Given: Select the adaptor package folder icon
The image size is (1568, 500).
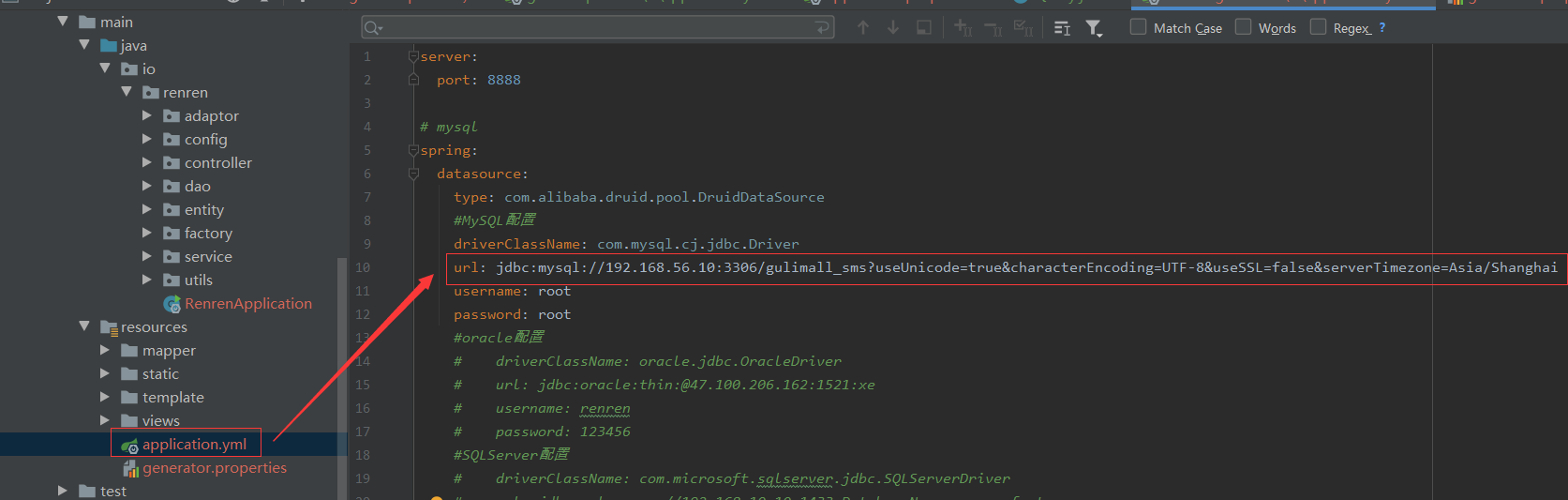Looking at the screenshot, I should tap(172, 115).
